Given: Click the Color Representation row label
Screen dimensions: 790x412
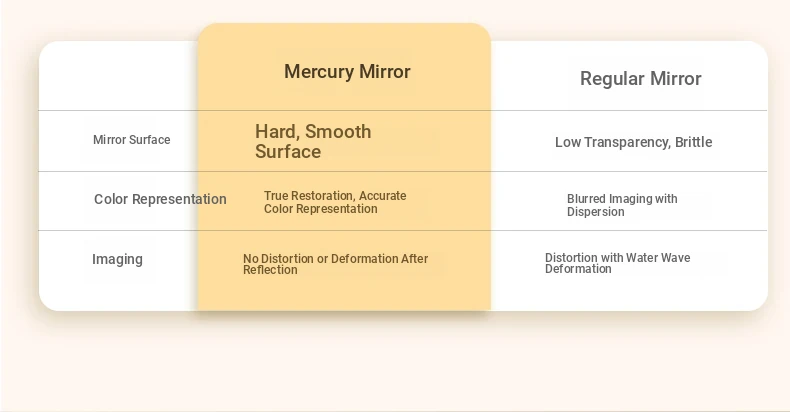Looking at the screenshot, I should pyautogui.click(x=160, y=199).
